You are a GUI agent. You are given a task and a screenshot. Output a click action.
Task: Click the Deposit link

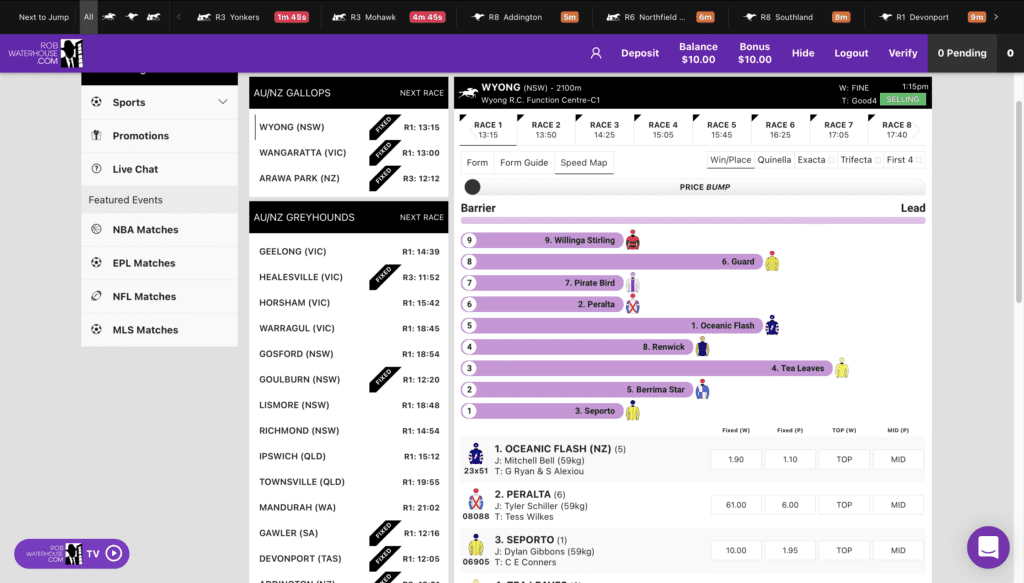(640, 54)
